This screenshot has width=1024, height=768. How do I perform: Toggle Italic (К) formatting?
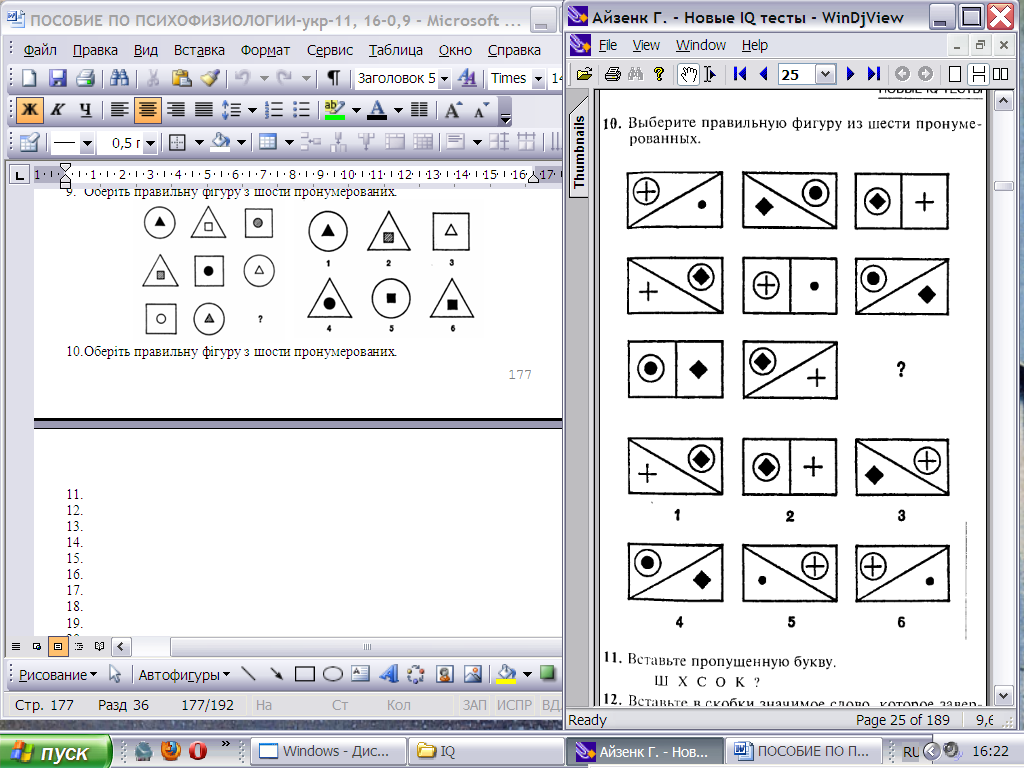(57, 110)
